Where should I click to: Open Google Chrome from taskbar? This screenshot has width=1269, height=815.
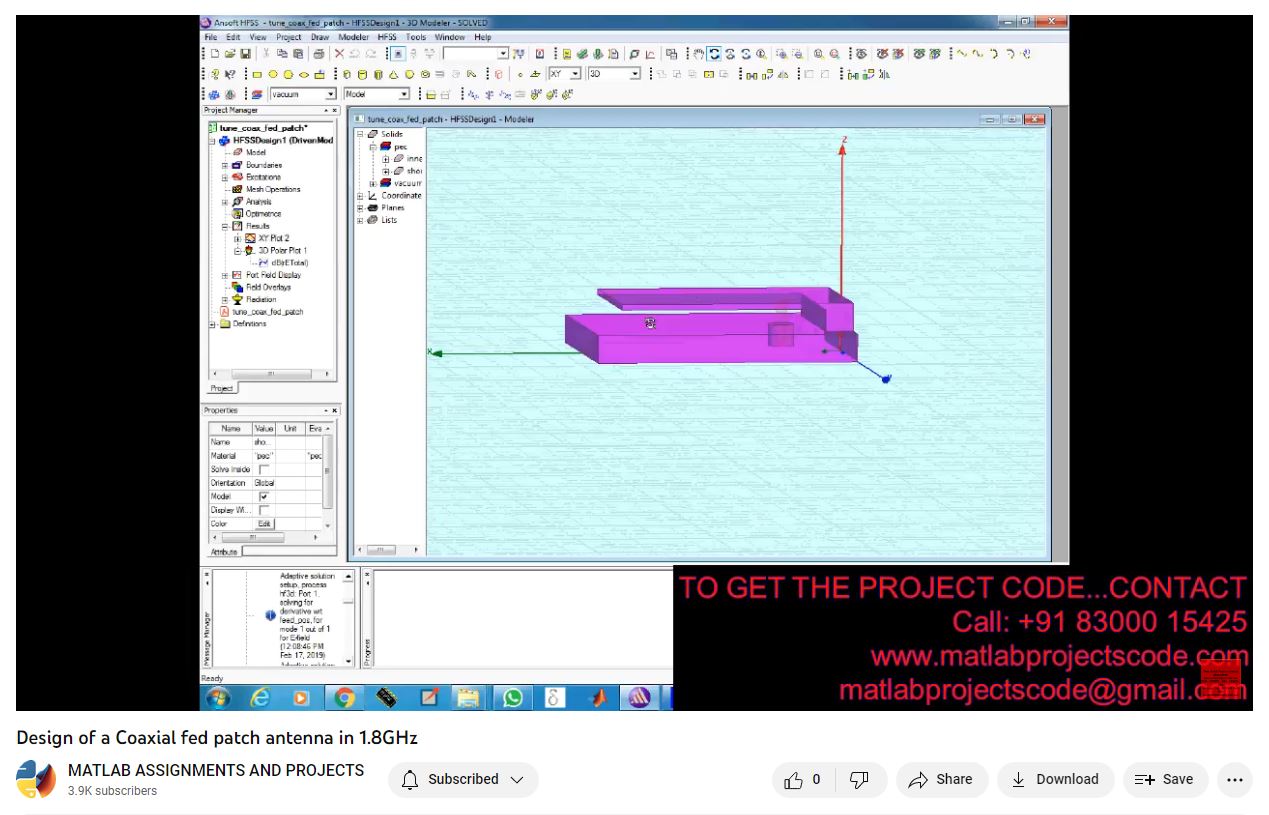tap(344, 697)
